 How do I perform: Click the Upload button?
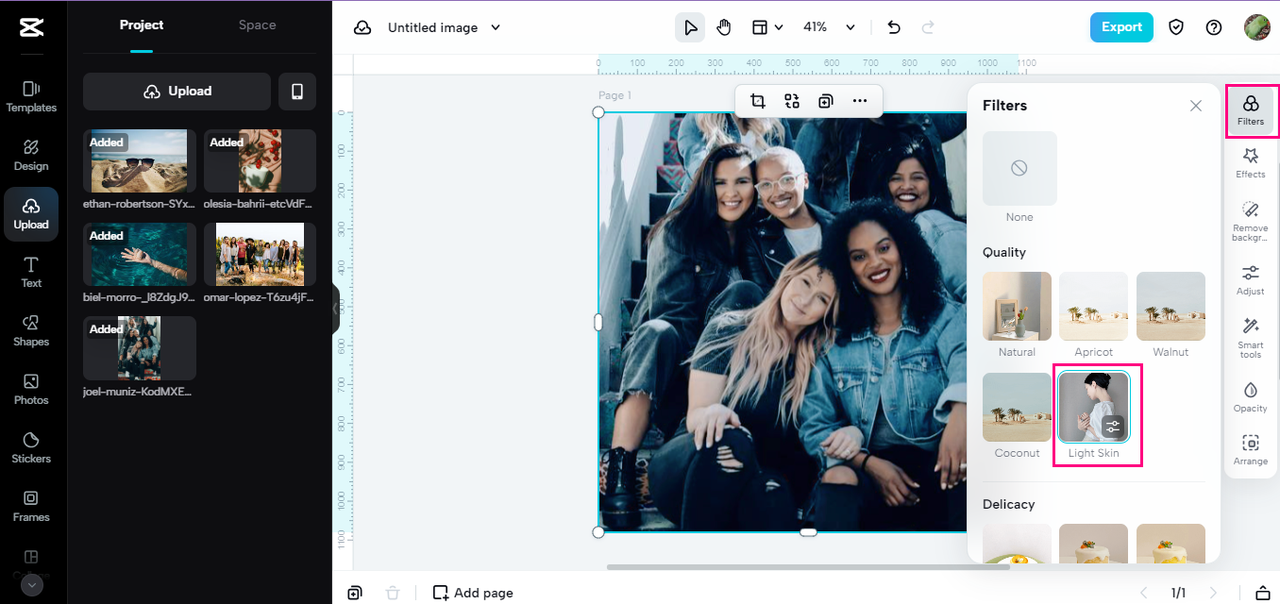click(177, 91)
